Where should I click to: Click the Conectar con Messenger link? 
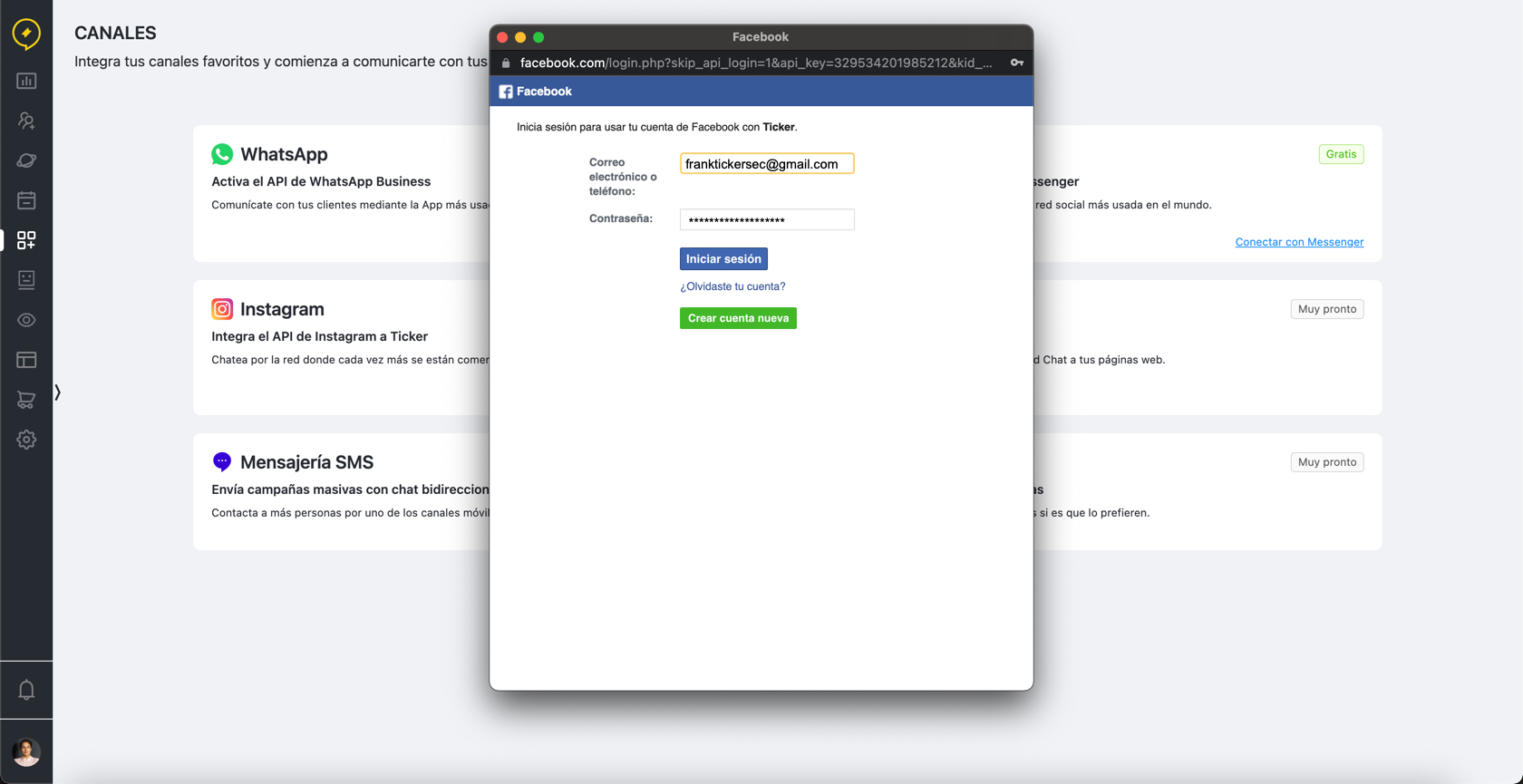point(1299,242)
